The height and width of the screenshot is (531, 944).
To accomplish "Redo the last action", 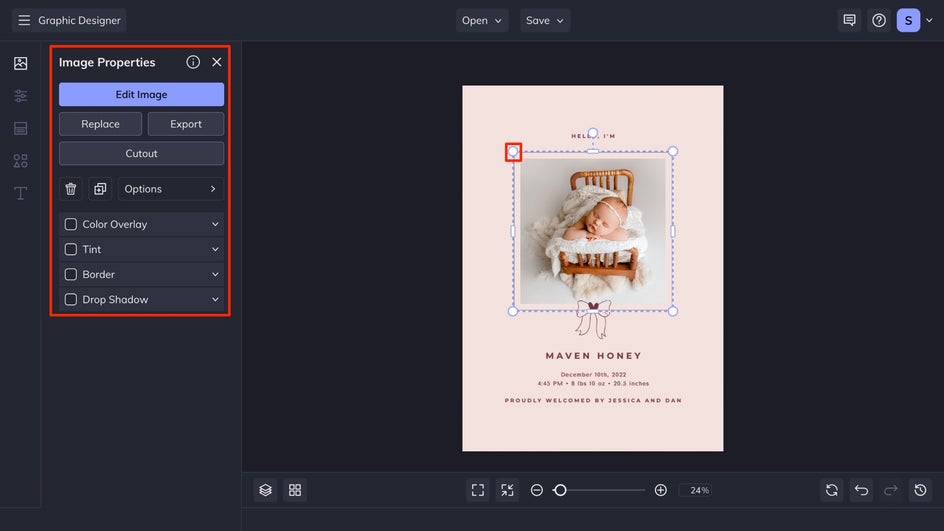I will point(891,490).
